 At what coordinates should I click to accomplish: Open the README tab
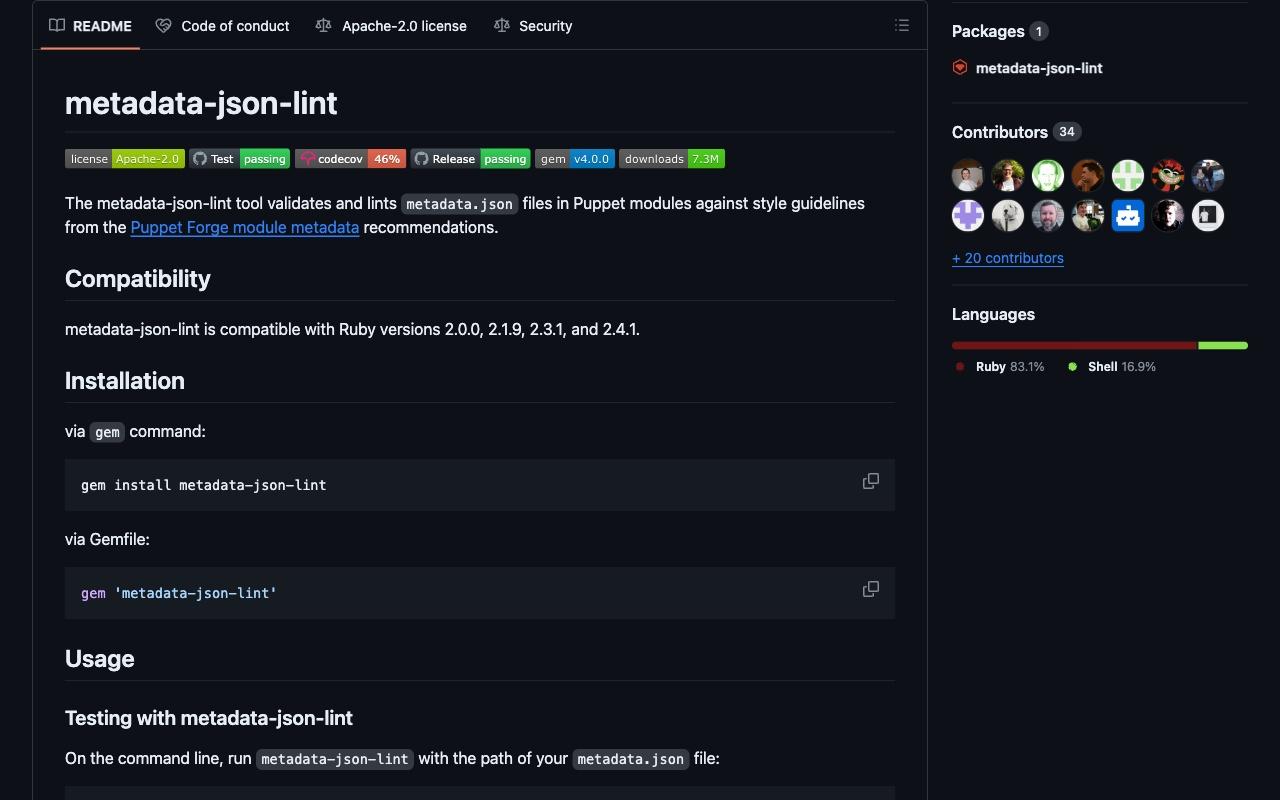point(90,26)
